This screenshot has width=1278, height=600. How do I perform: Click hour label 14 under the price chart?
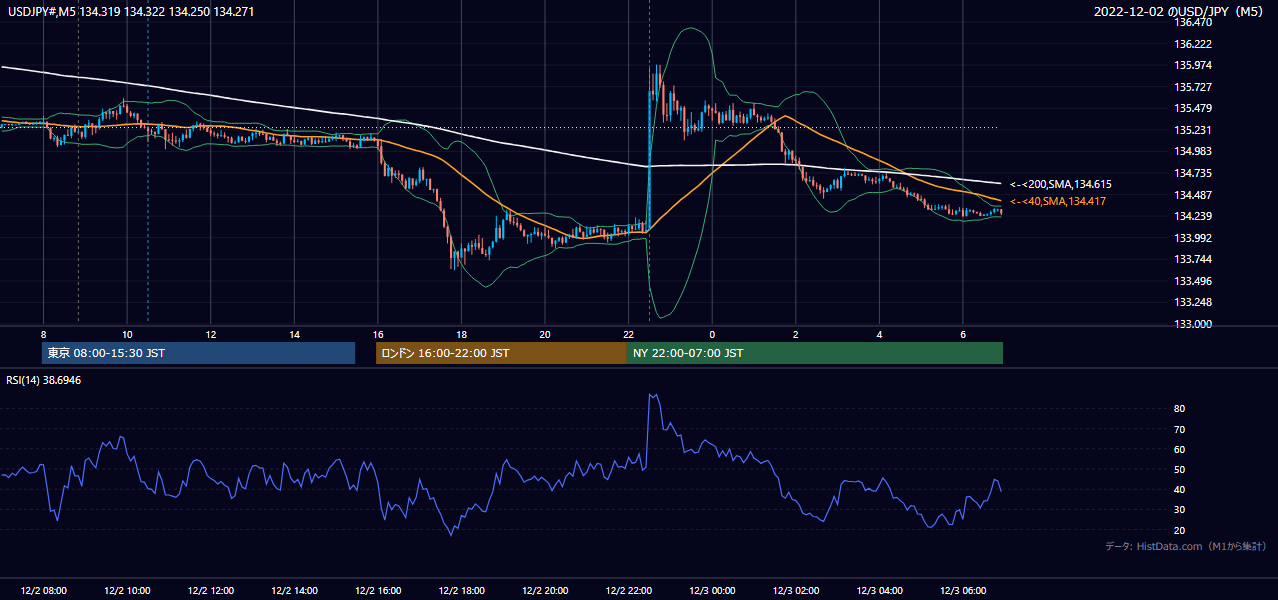tap(294, 333)
